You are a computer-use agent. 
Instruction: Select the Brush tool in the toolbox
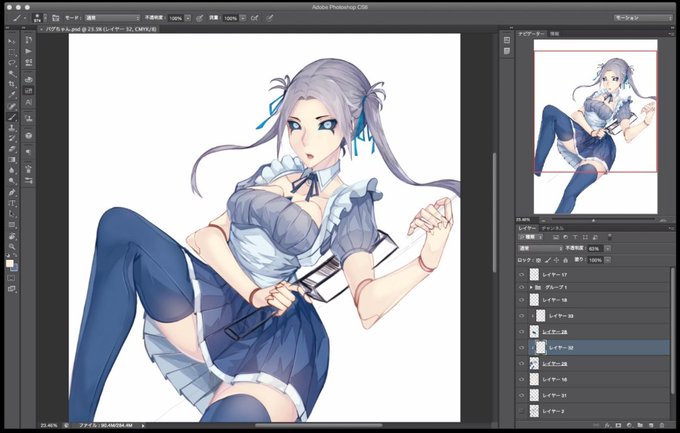pyautogui.click(x=12, y=117)
